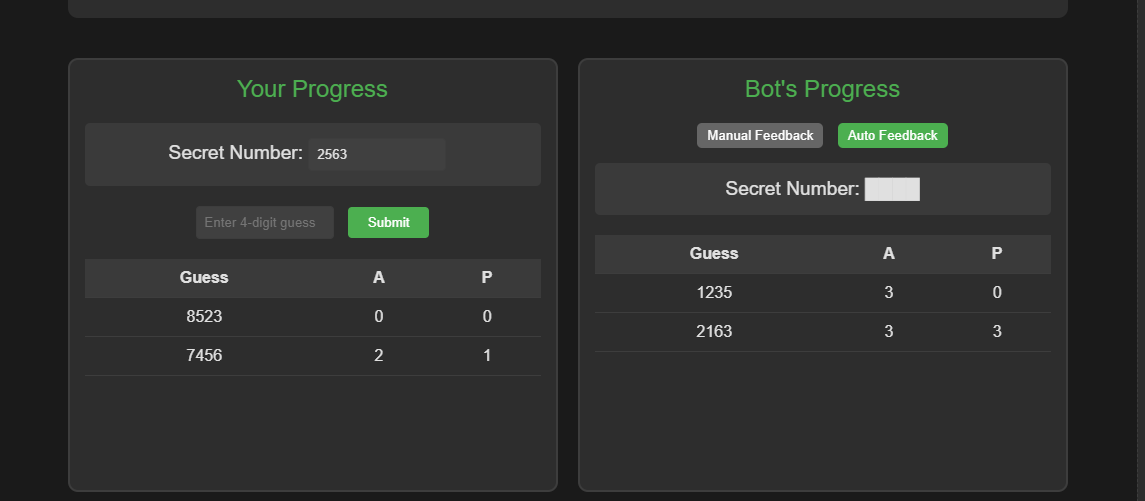Click the bot's hidden Secret Number box
Image resolution: width=1145 pixels, height=501 pixels.
pos(892,189)
